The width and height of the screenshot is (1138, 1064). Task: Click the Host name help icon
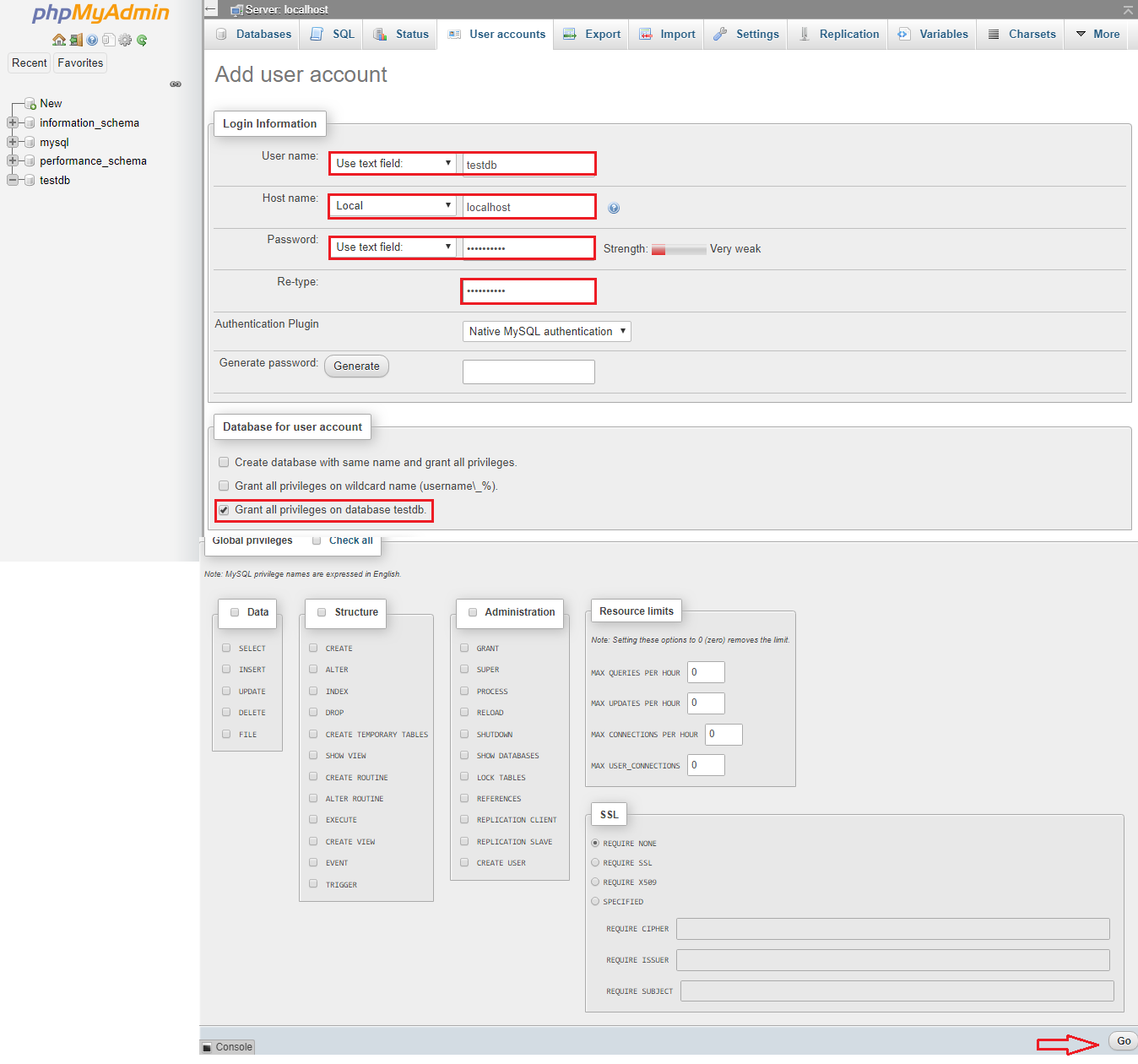click(614, 208)
